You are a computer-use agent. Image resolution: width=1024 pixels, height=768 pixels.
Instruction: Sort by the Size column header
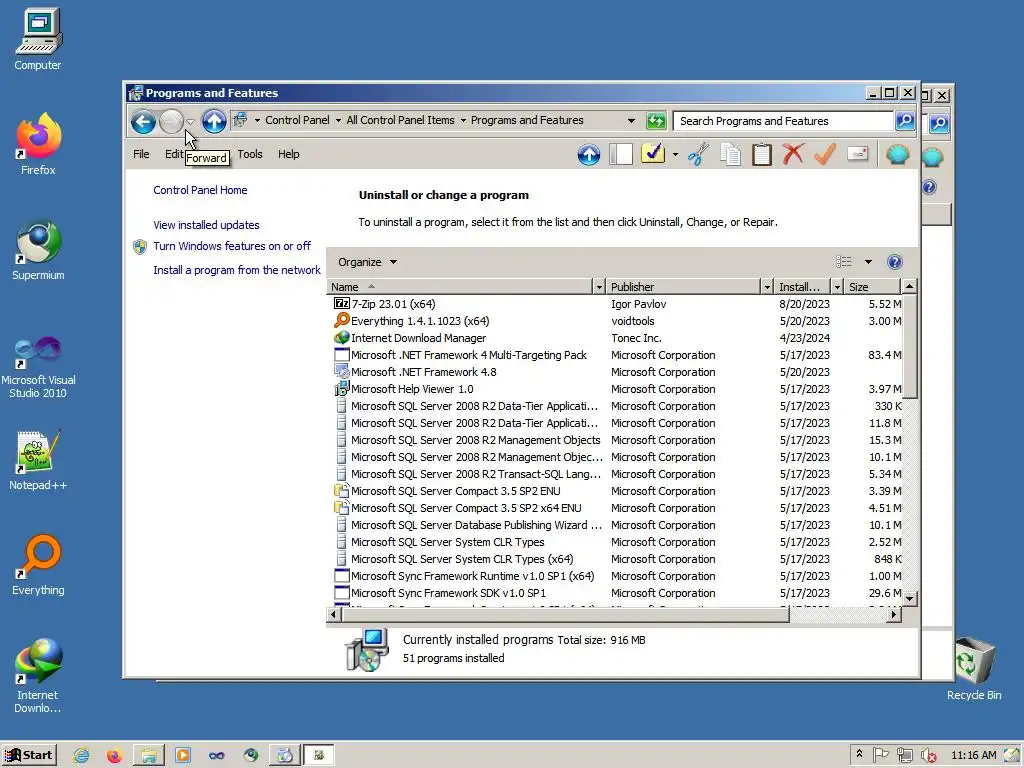pos(872,287)
